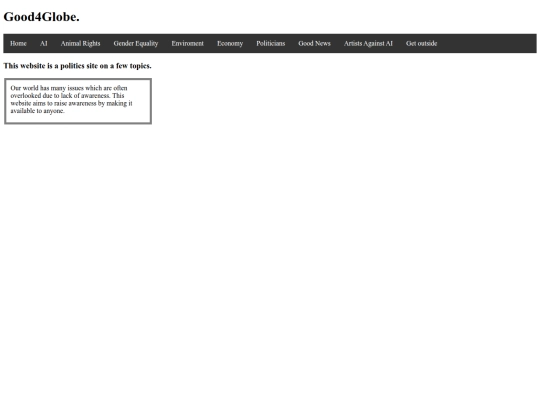Navigate to Artists Against AI

click(368, 43)
